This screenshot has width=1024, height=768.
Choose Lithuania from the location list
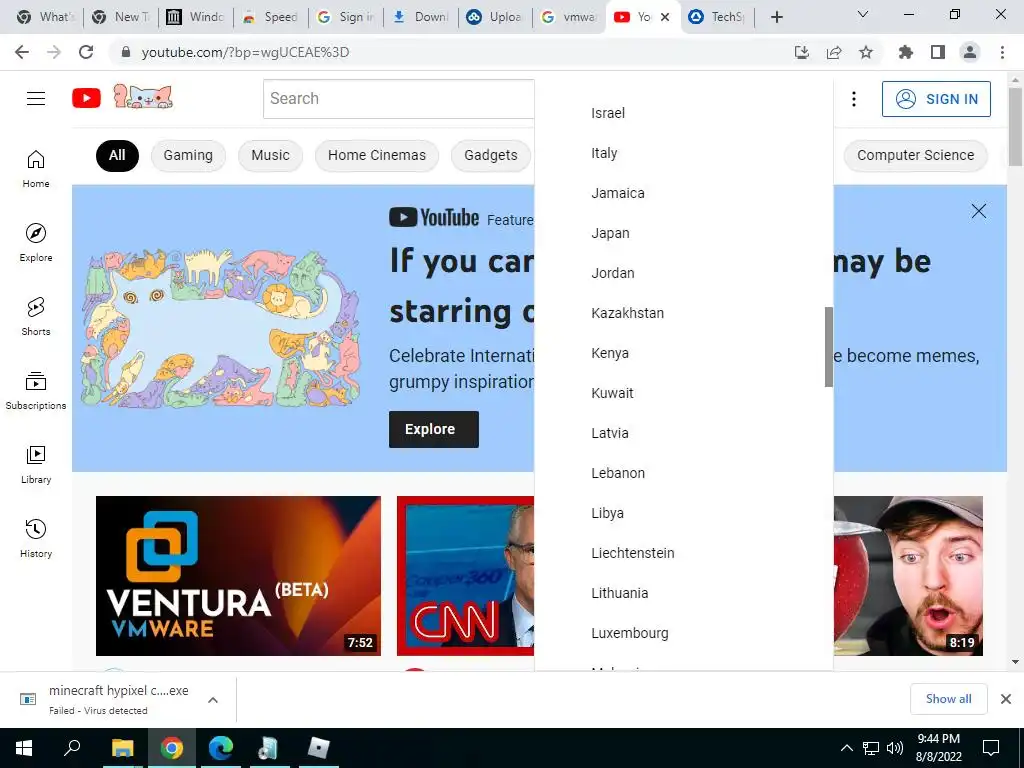(684, 593)
